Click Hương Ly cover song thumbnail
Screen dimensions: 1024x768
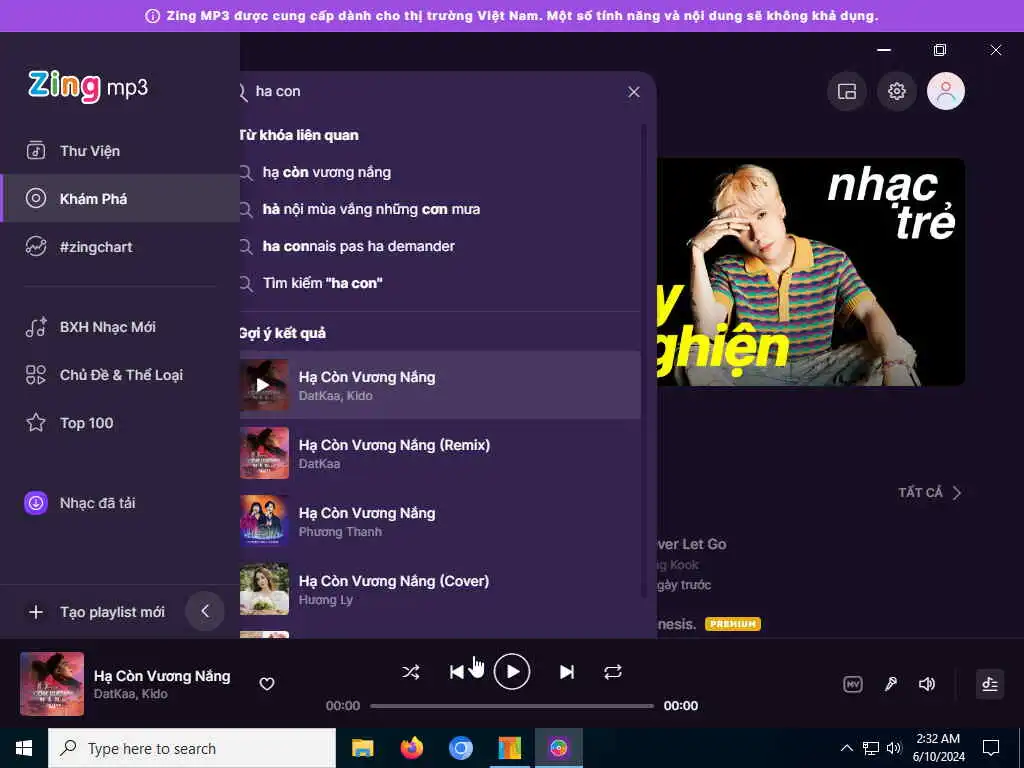[264, 589]
